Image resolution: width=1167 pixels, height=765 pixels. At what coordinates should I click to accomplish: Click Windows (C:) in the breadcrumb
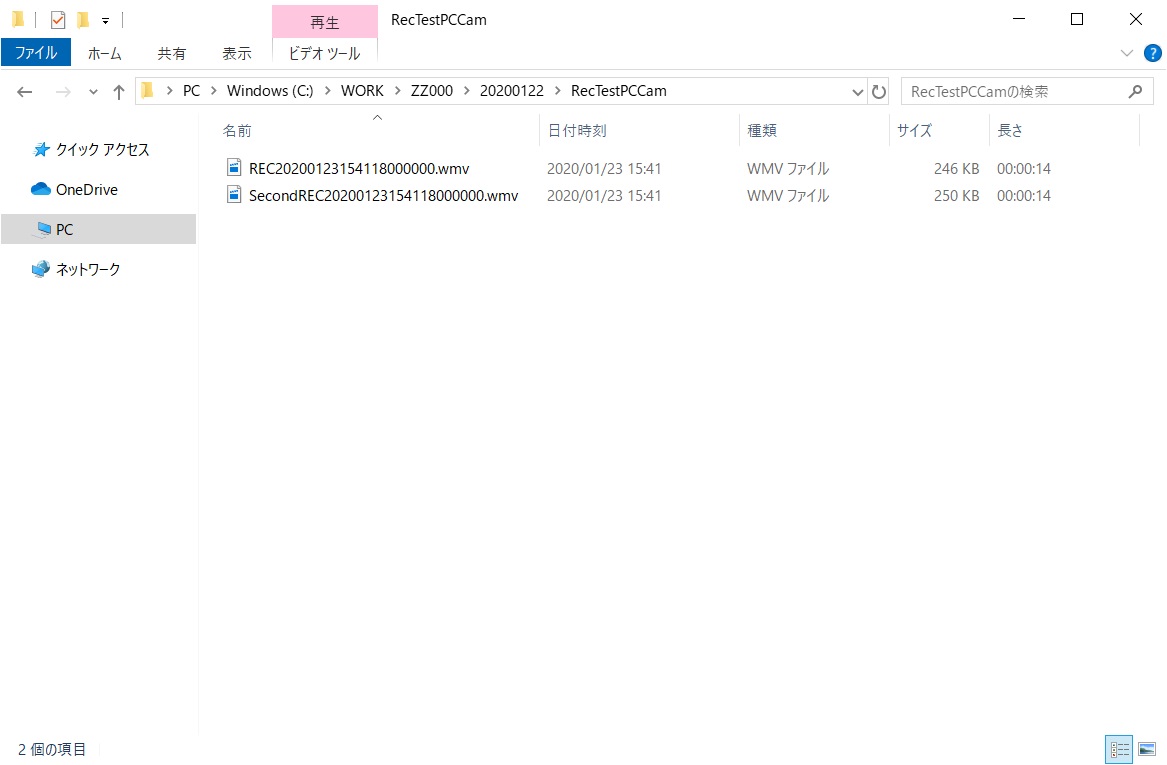(x=269, y=91)
